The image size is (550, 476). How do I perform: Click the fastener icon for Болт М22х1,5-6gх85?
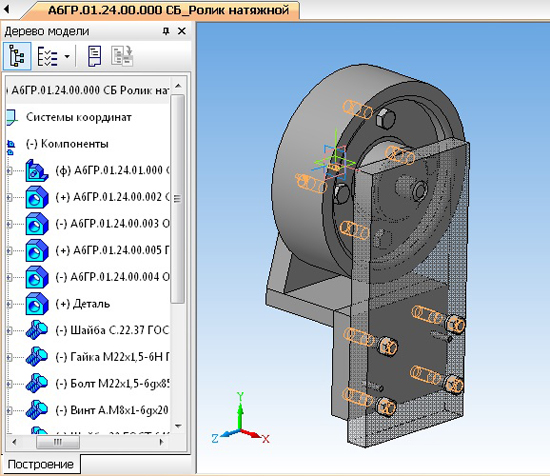(x=36, y=383)
